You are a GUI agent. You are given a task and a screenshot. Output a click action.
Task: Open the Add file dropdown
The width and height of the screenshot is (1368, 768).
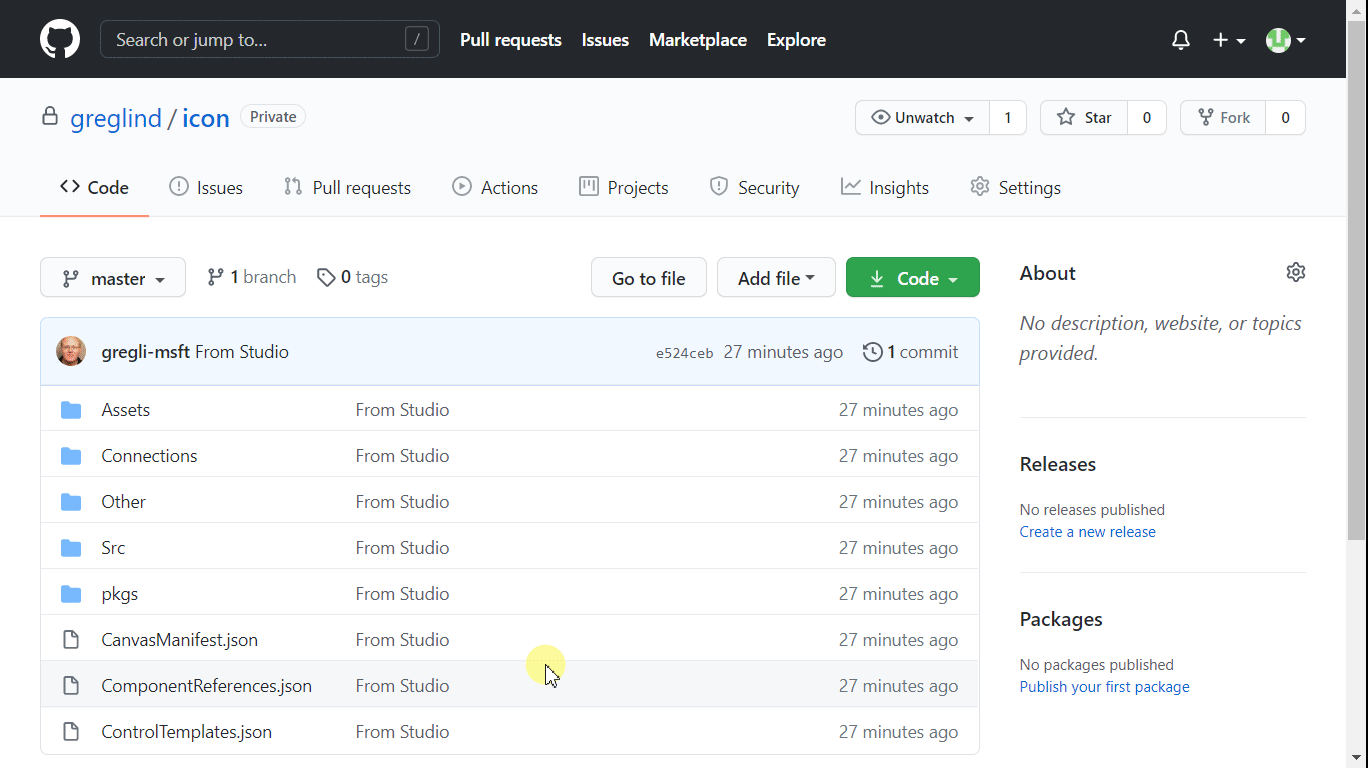point(776,278)
